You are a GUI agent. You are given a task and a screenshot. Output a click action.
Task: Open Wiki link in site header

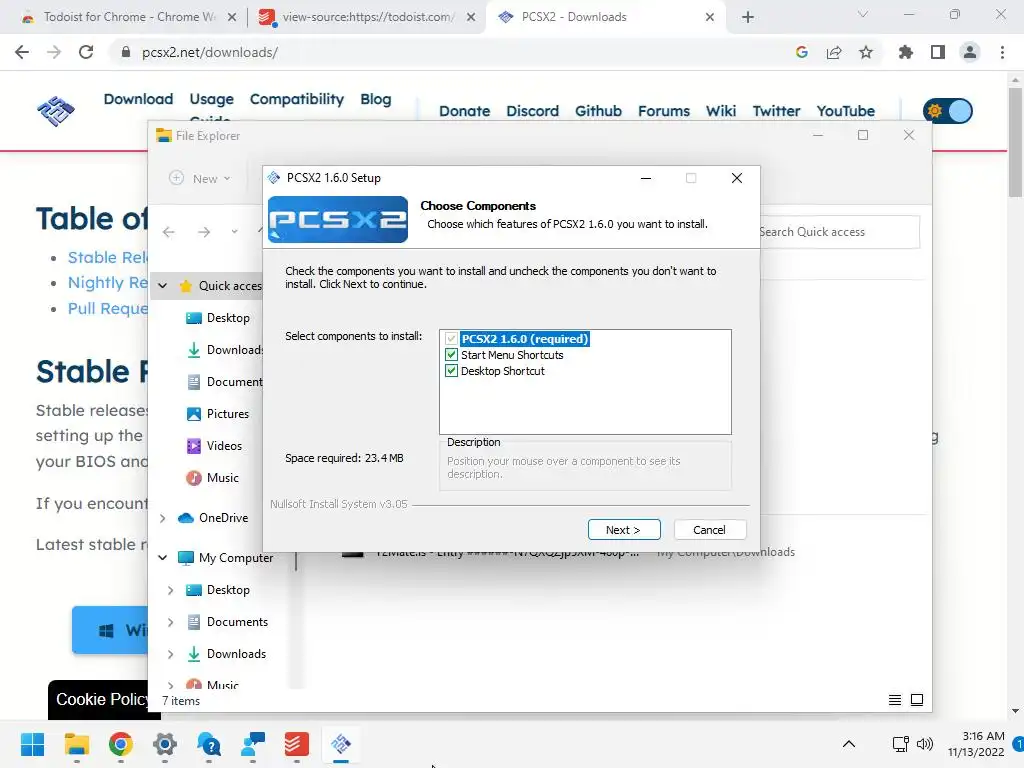721,111
